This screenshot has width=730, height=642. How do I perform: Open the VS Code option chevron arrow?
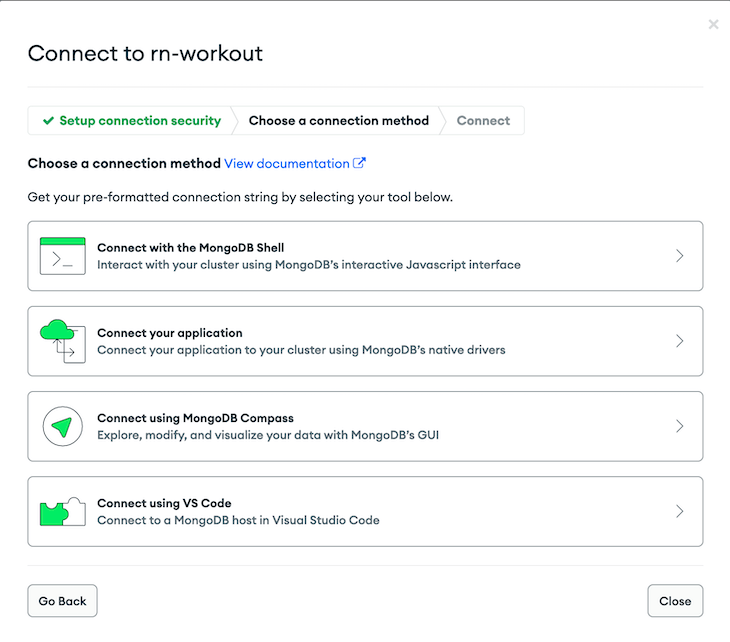pos(680,511)
